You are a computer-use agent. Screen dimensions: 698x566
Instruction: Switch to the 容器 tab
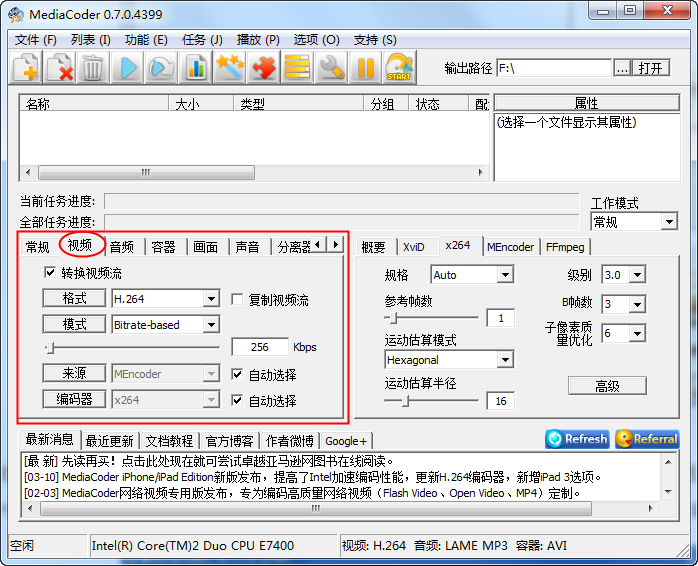click(x=163, y=247)
